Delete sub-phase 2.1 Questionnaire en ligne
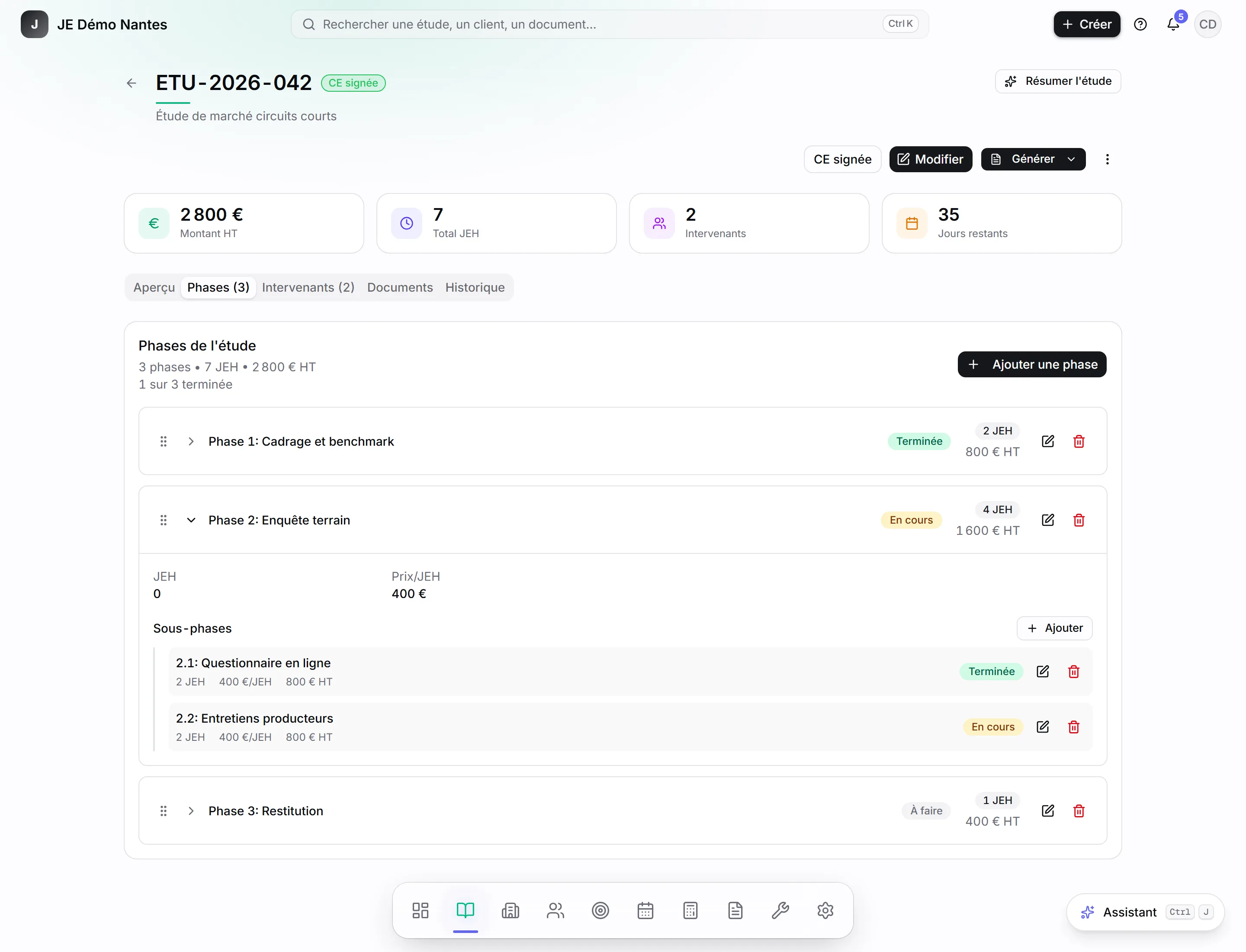Image resolution: width=1246 pixels, height=952 pixels. pos(1074,672)
